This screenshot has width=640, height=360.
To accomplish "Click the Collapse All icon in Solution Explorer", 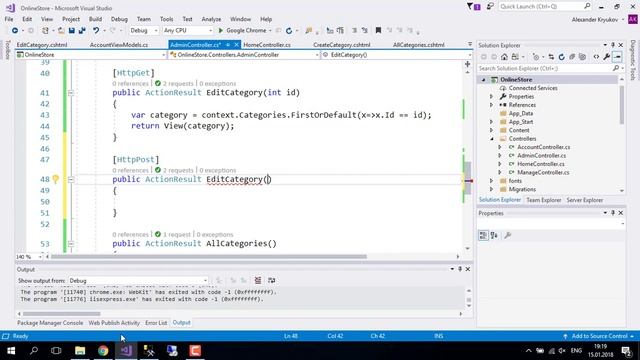I will pyautogui.click(x=572, y=57).
